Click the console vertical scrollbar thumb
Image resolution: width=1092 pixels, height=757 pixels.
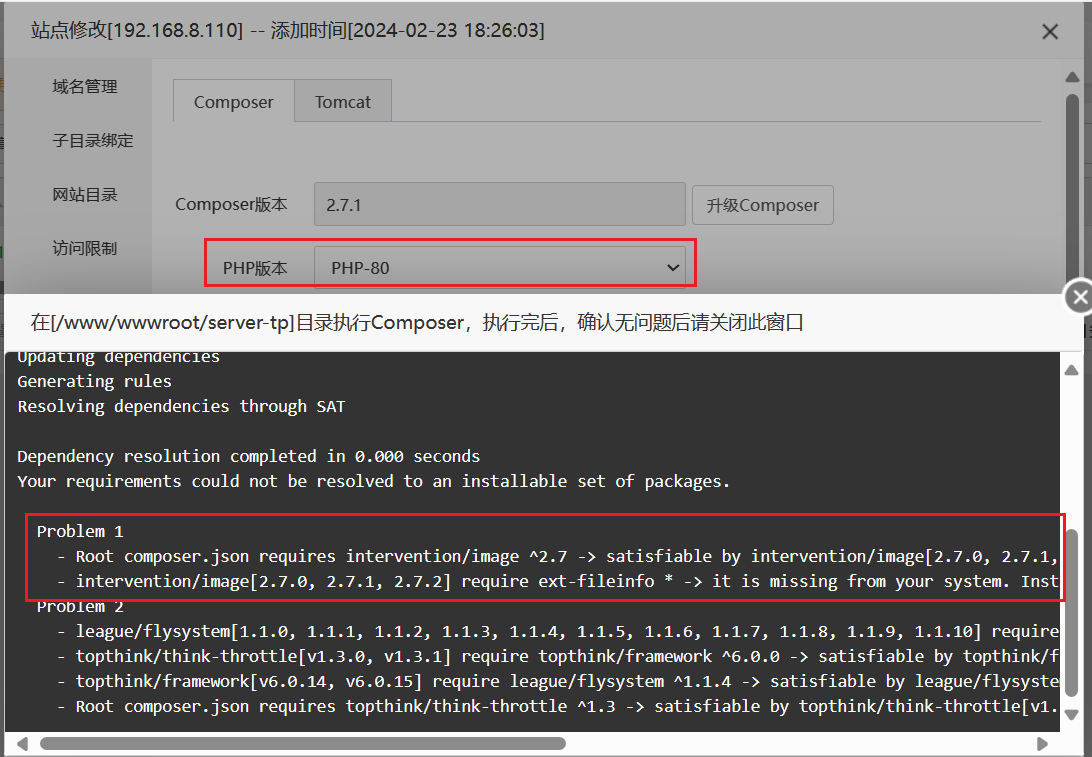[x=1072, y=613]
